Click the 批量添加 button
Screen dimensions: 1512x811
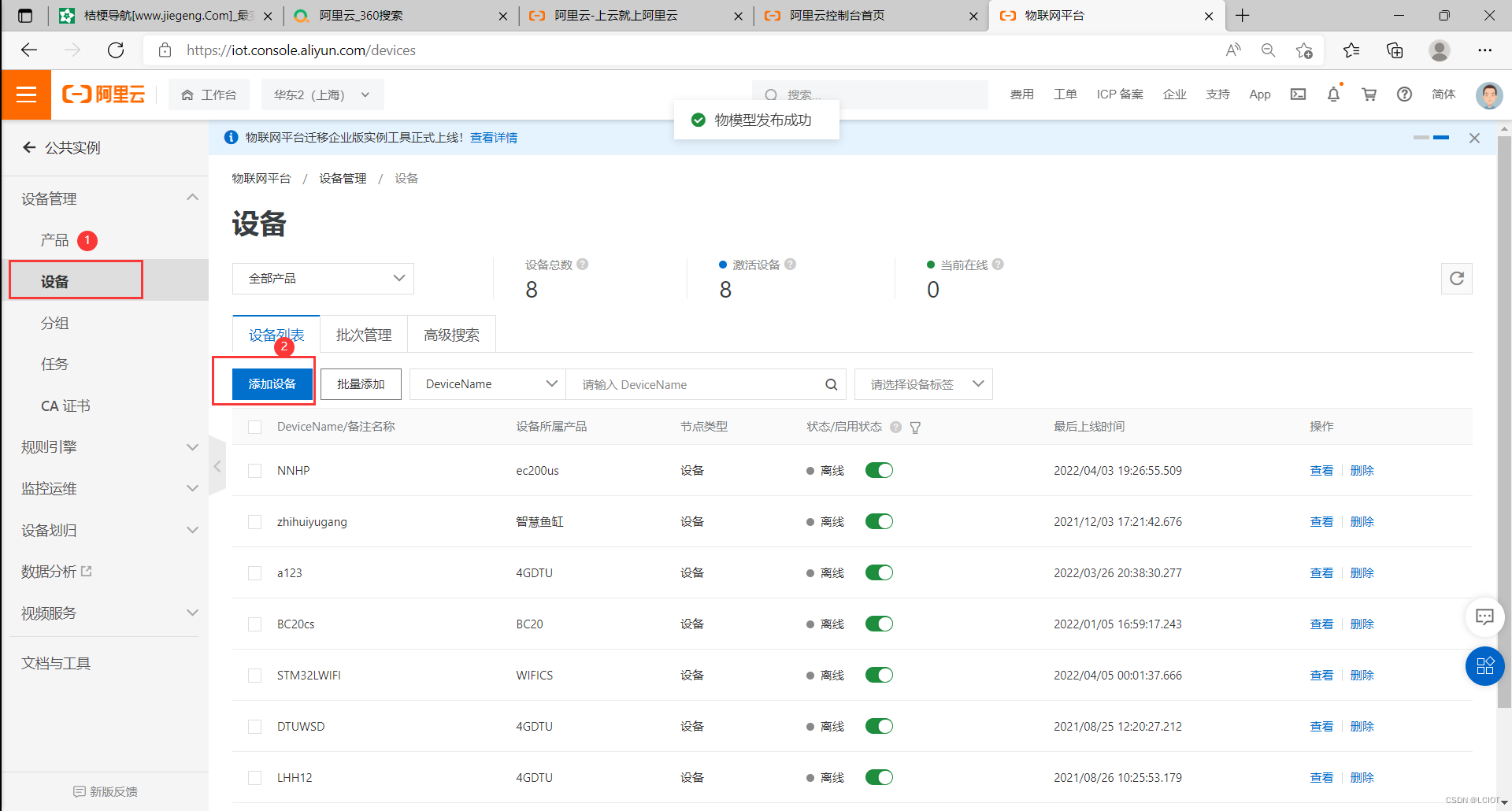(x=361, y=384)
